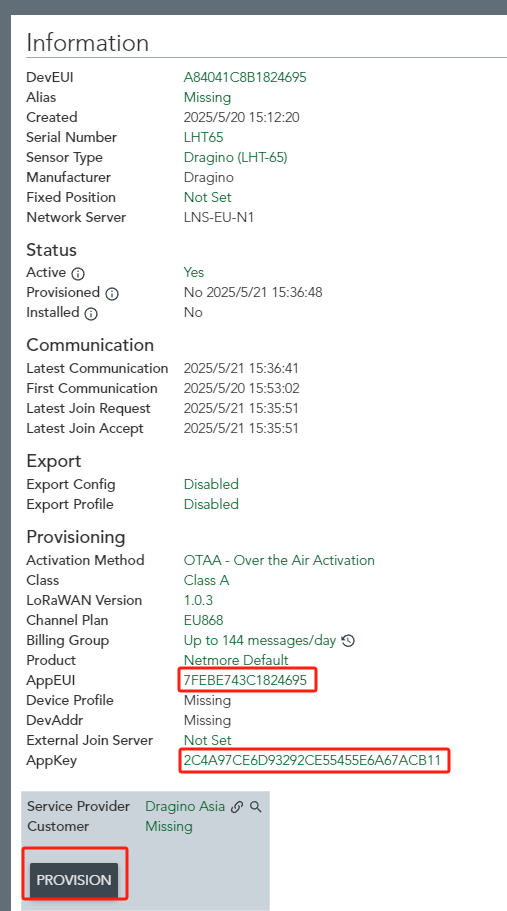The width and height of the screenshot is (507, 911).
Task: Toggle Export Profile Disabled setting
Action: tap(211, 504)
